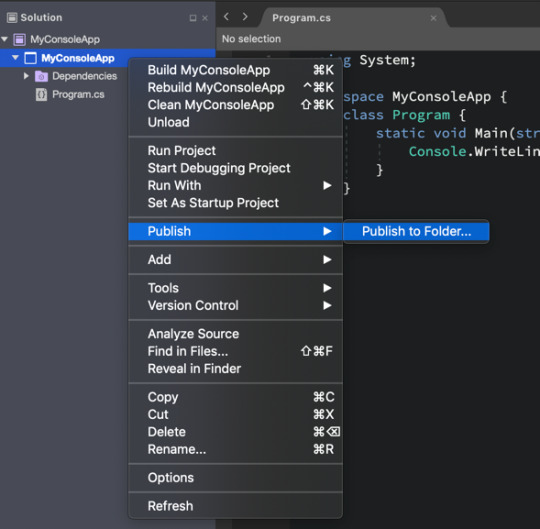Click the MyConsoleApp solution icon

pos(19,40)
